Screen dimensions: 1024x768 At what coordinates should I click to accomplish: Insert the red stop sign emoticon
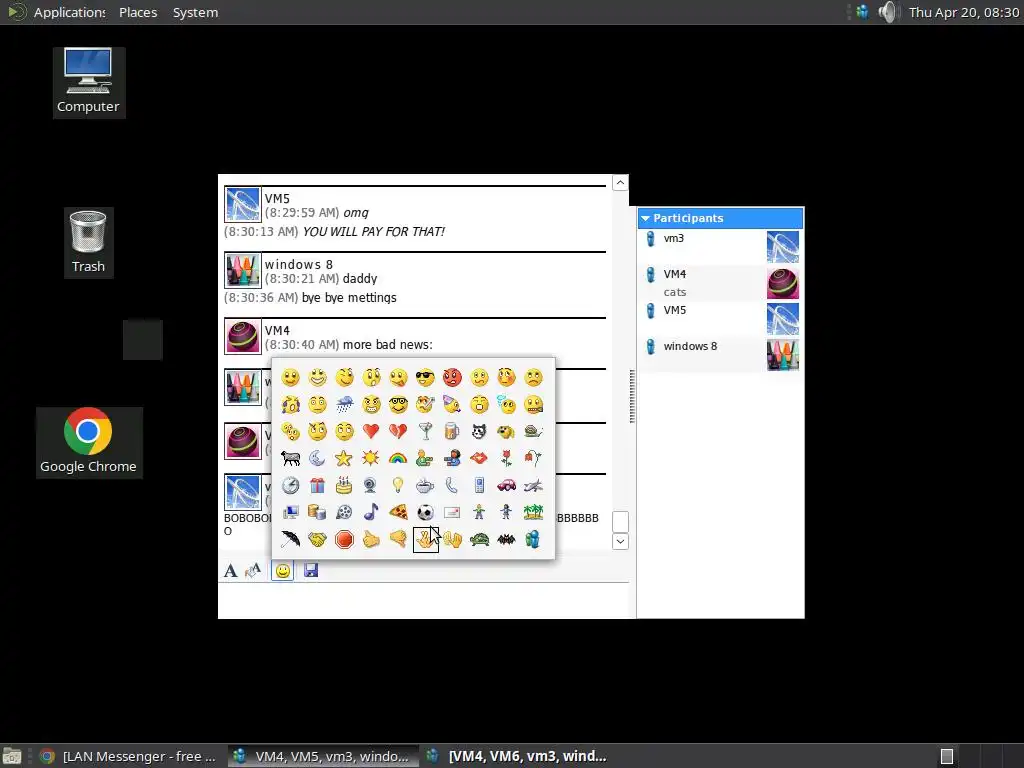[x=344, y=539]
